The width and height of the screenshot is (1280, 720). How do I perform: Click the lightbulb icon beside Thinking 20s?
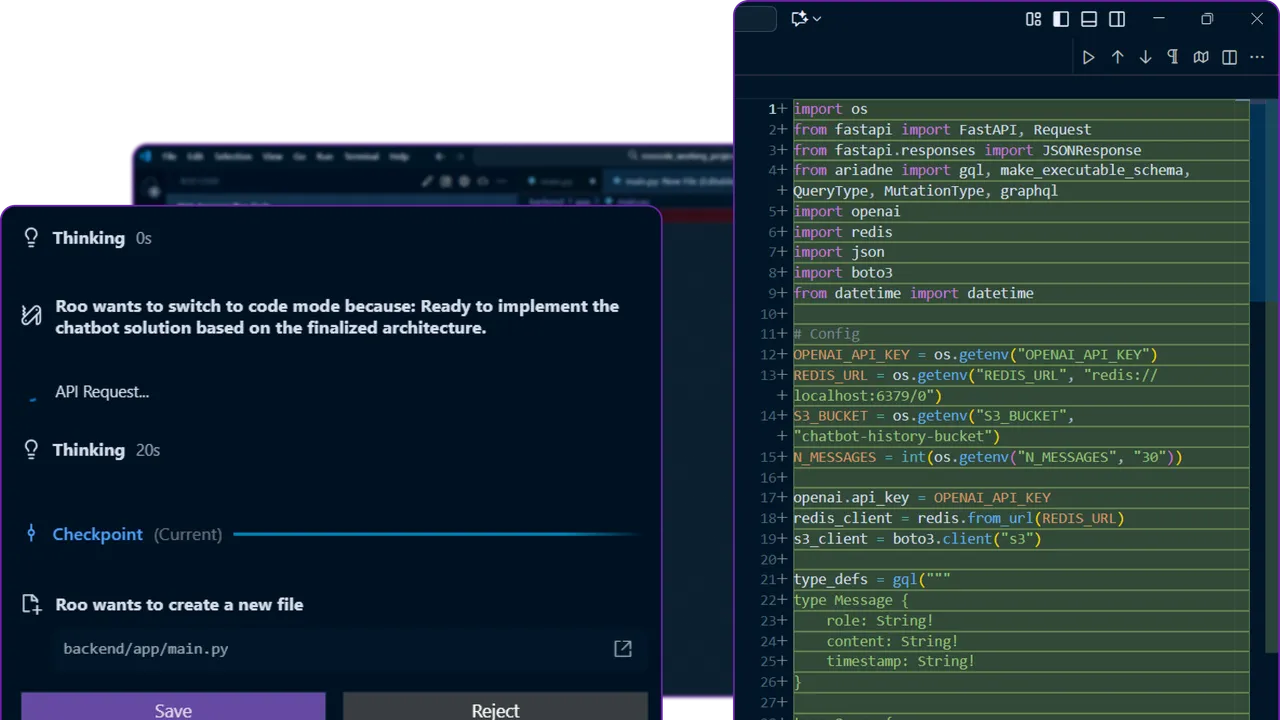31,450
